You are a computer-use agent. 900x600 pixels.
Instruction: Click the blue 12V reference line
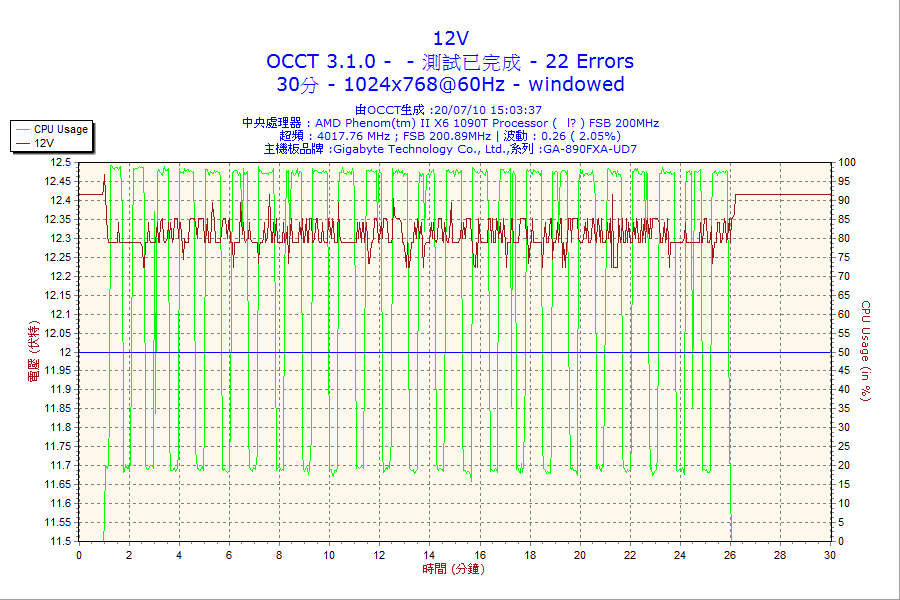coord(455,352)
